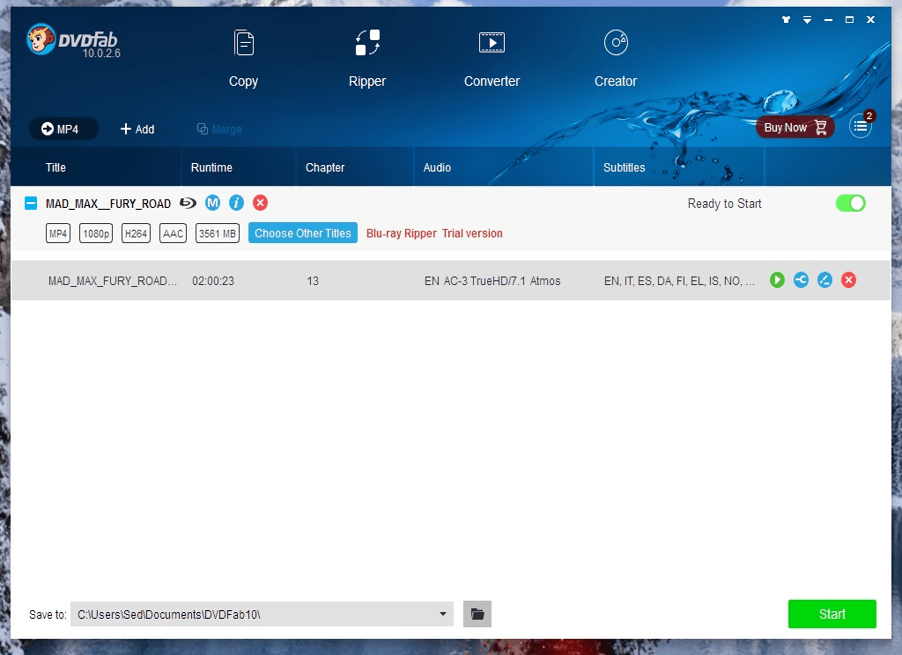Collapse the MAD_MAX__FURY_ROAD source entry
This screenshot has height=655, width=902.
coord(30,203)
